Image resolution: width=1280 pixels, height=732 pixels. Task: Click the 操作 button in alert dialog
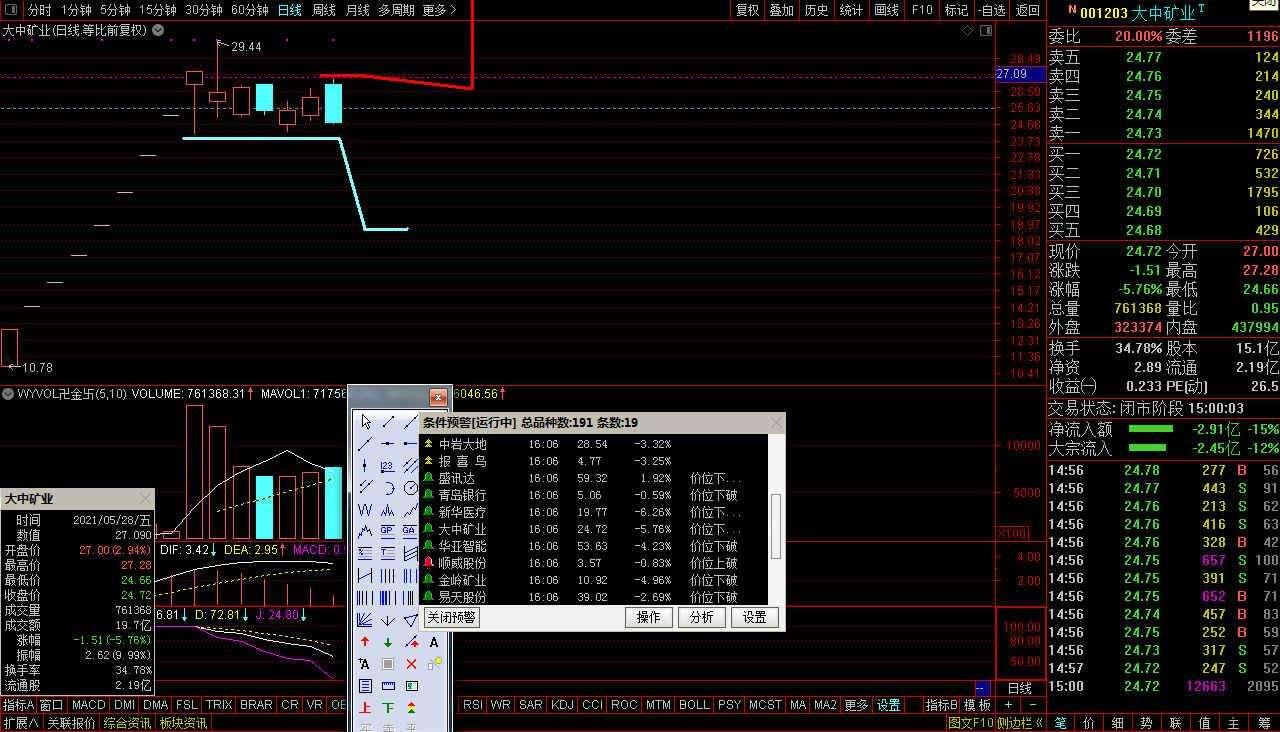(649, 617)
